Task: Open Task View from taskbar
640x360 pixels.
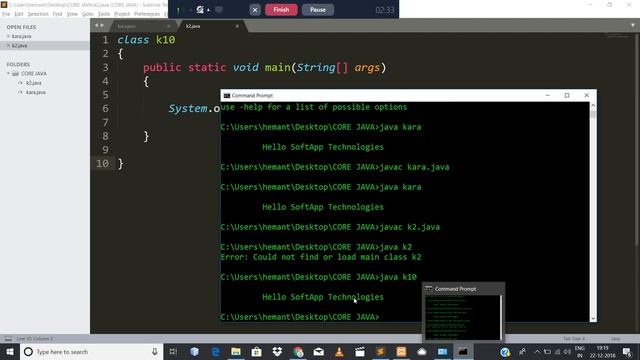Action: click(x=173, y=351)
